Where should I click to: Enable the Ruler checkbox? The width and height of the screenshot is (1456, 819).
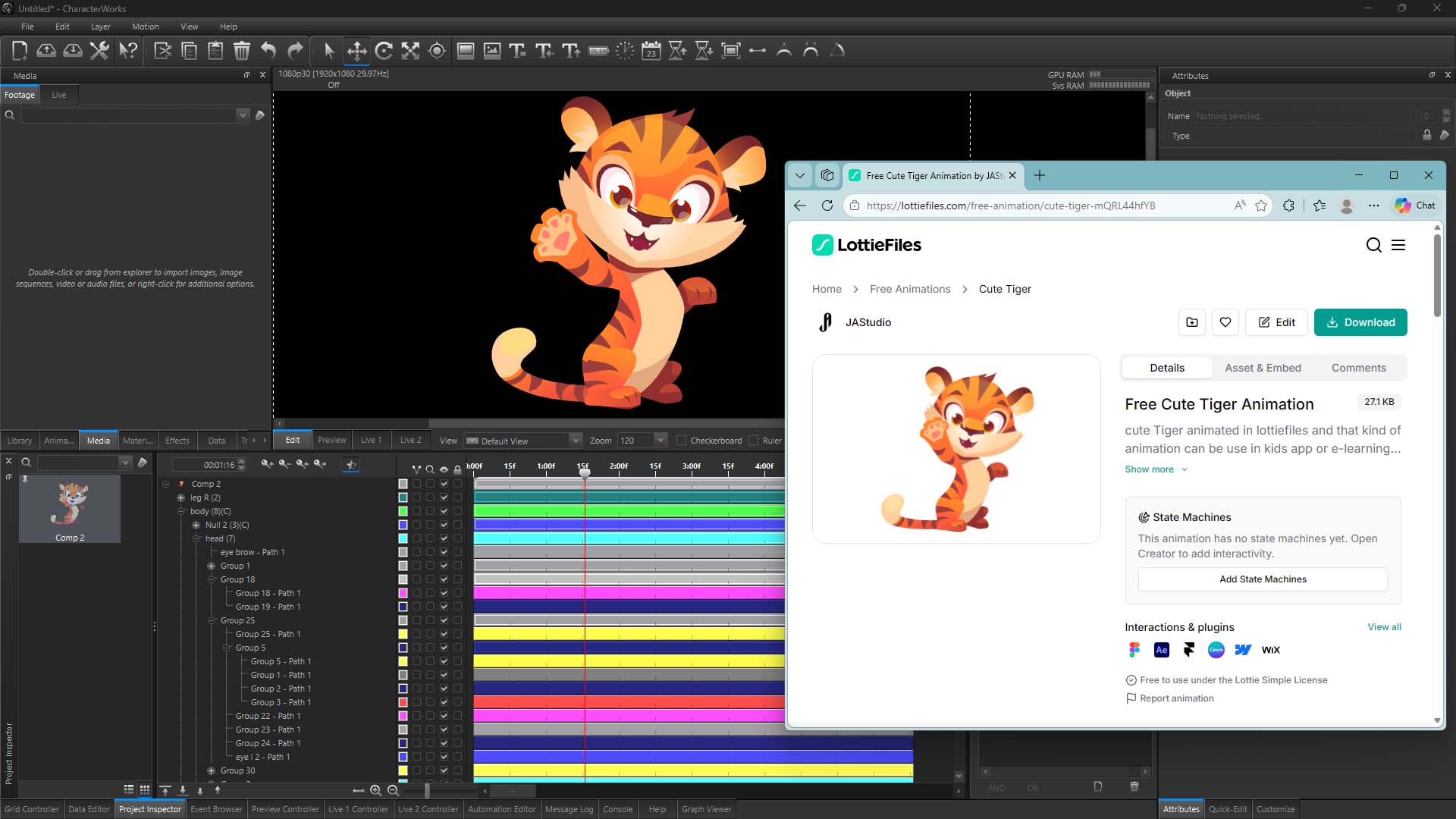(753, 441)
